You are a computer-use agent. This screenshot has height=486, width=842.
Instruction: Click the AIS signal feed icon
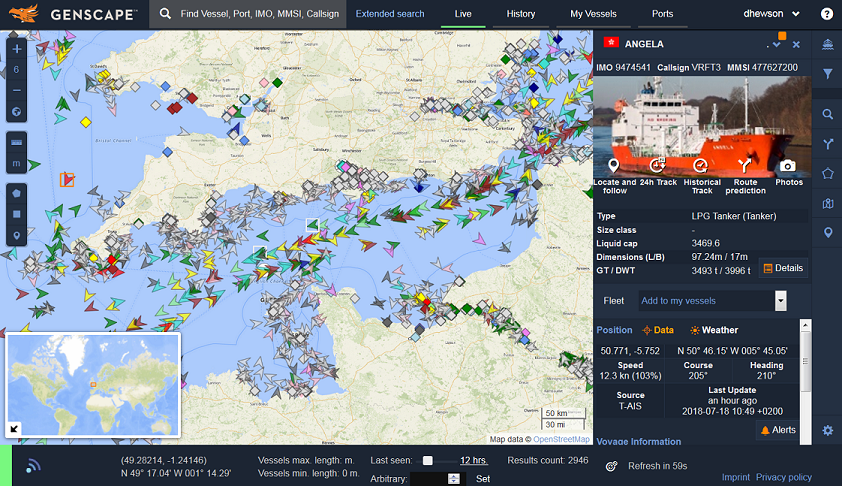tap(33, 466)
